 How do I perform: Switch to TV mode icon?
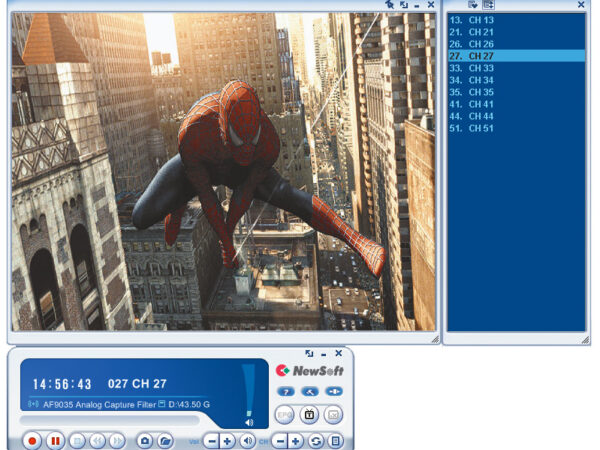click(x=310, y=414)
